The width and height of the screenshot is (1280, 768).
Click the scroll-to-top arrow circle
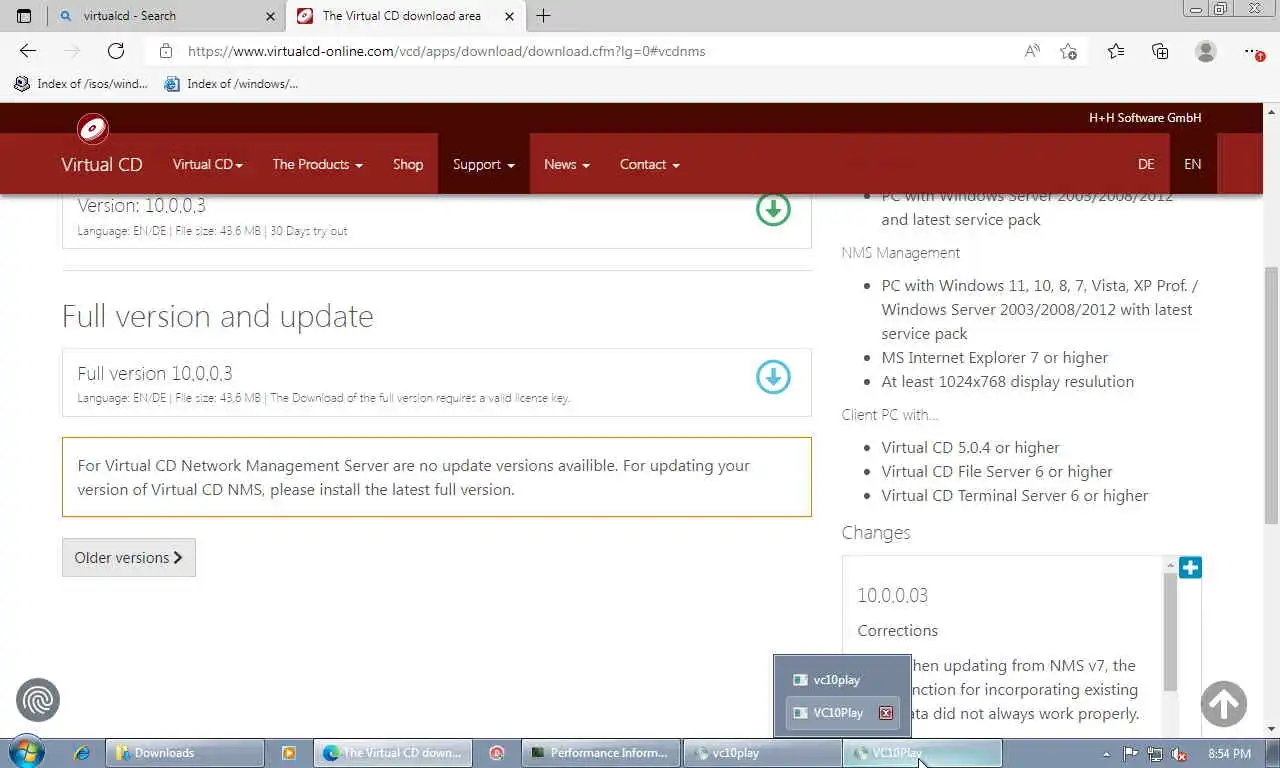click(x=1223, y=704)
